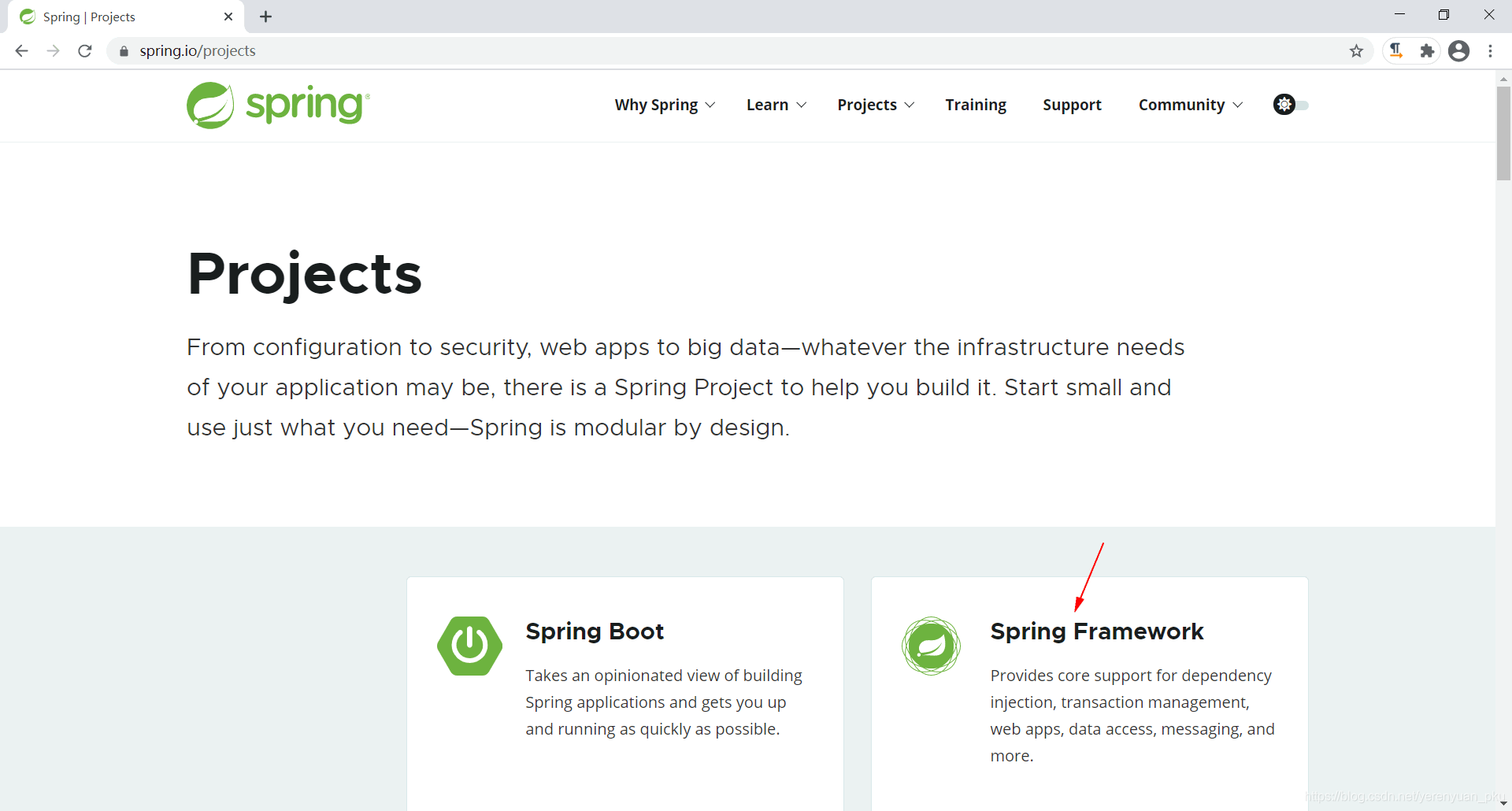The height and width of the screenshot is (811, 1512).
Task: Click the vertical scrollbar thumb
Action: coord(1503,133)
